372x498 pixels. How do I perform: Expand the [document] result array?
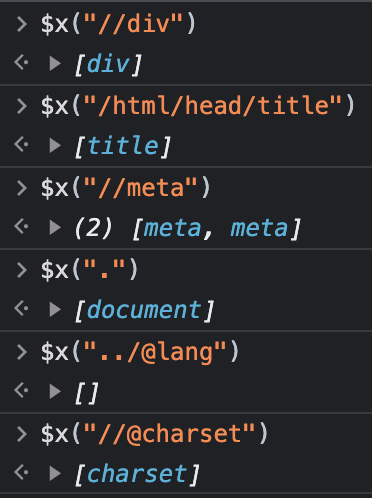55,310
